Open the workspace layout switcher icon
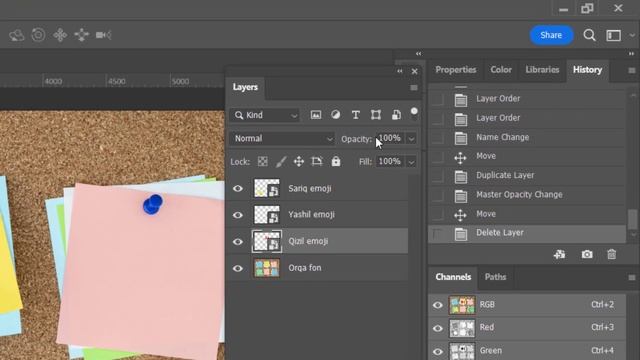The image size is (640, 360). tap(613, 36)
